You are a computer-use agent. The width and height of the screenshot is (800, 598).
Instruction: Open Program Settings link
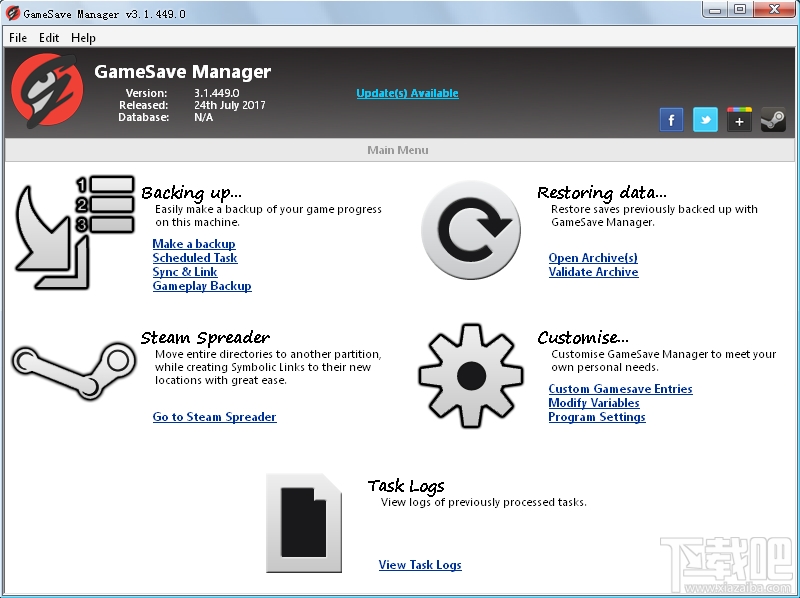point(597,417)
